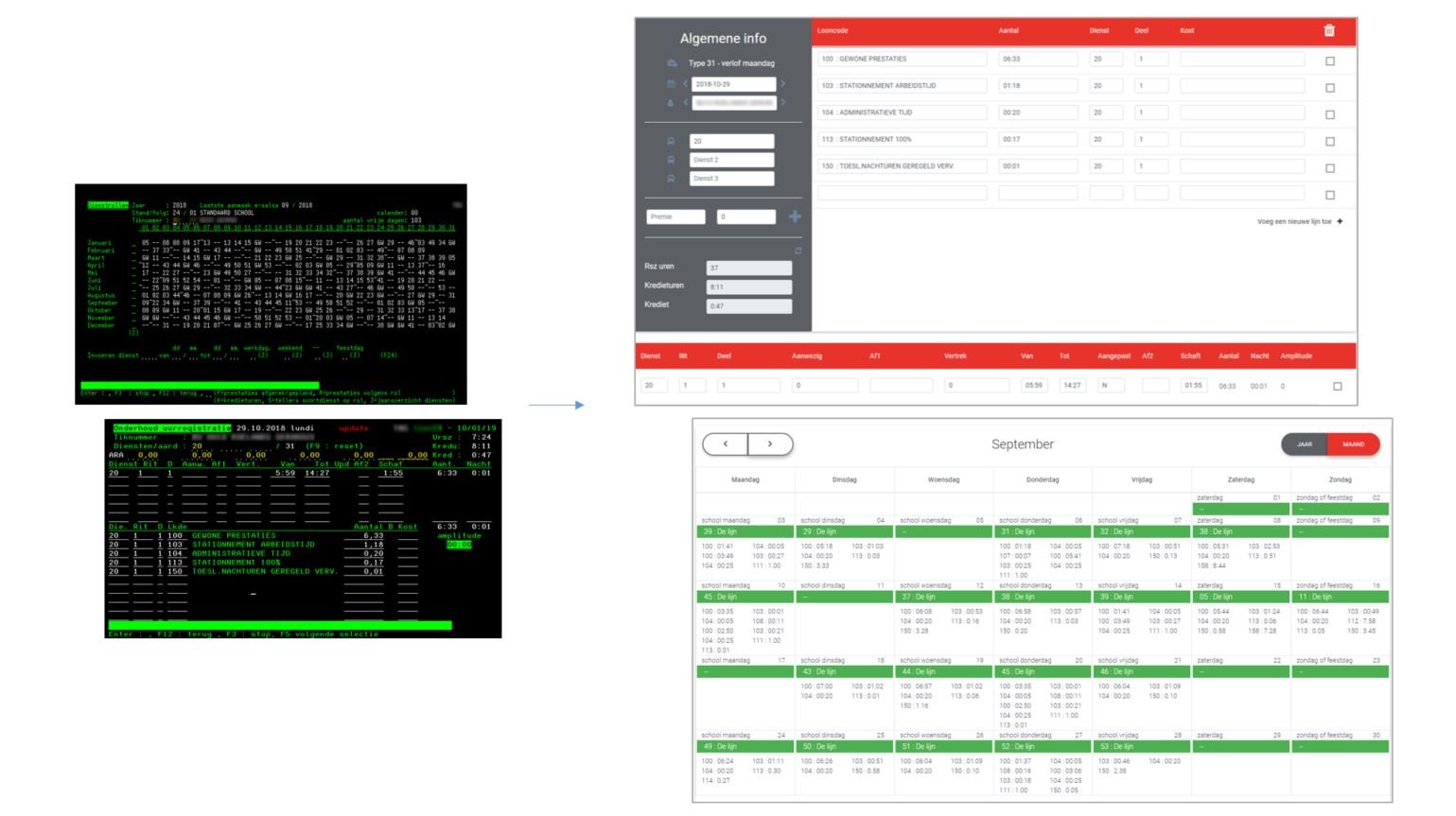Switch calendar to Jaar view

coord(1305,444)
